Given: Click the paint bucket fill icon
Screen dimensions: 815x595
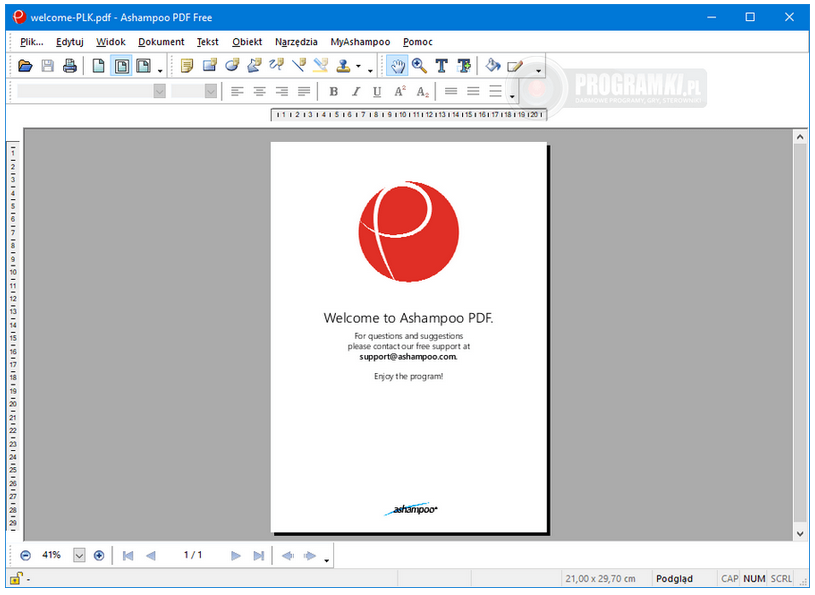Looking at the screenshot, I should click(492, 66).
